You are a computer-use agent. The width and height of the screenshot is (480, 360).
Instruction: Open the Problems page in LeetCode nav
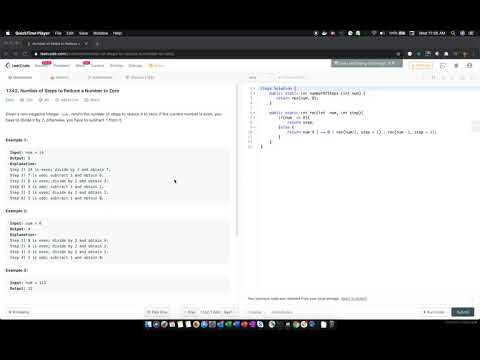coord(62,65)
